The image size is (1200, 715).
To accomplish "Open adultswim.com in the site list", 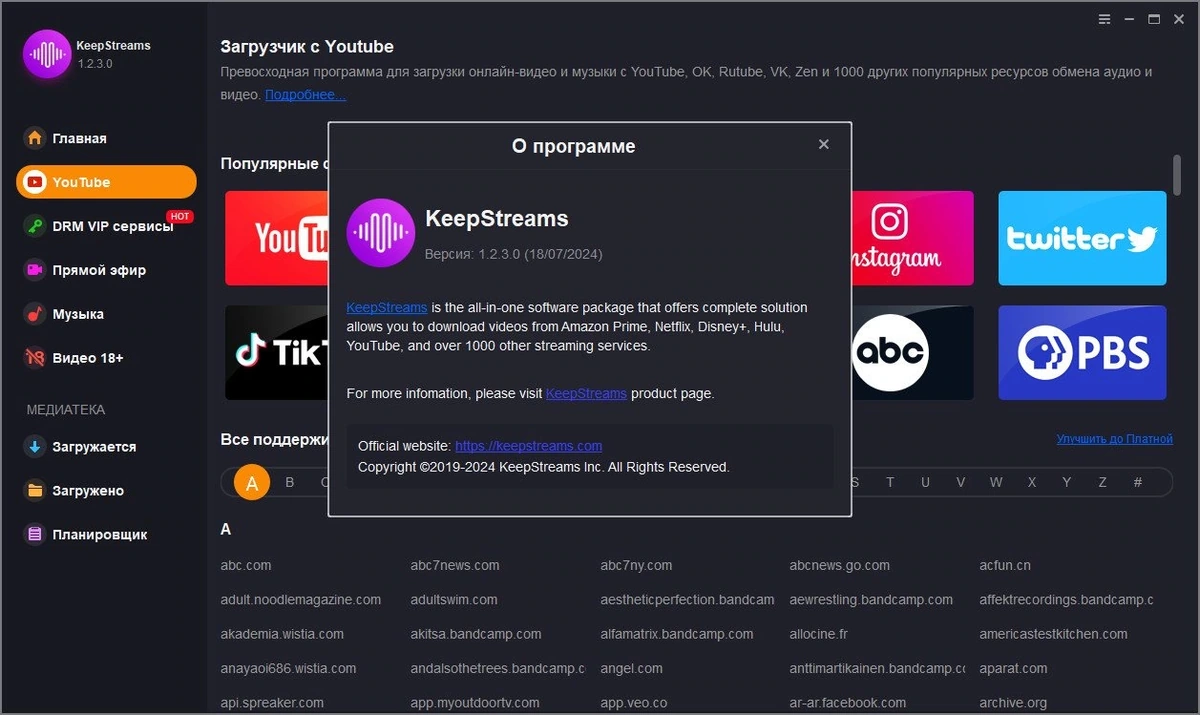I will point(454,600).
